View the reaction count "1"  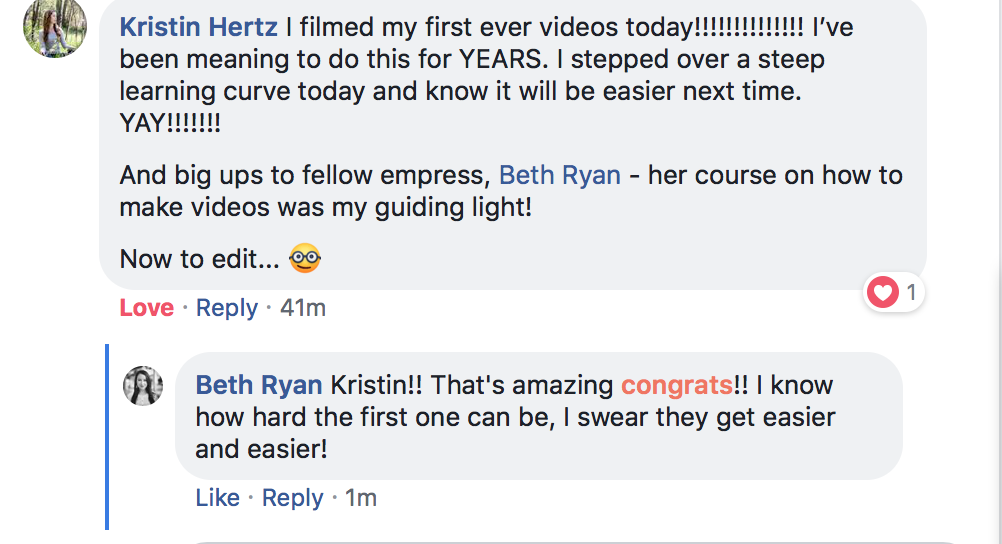coord(911,293)
